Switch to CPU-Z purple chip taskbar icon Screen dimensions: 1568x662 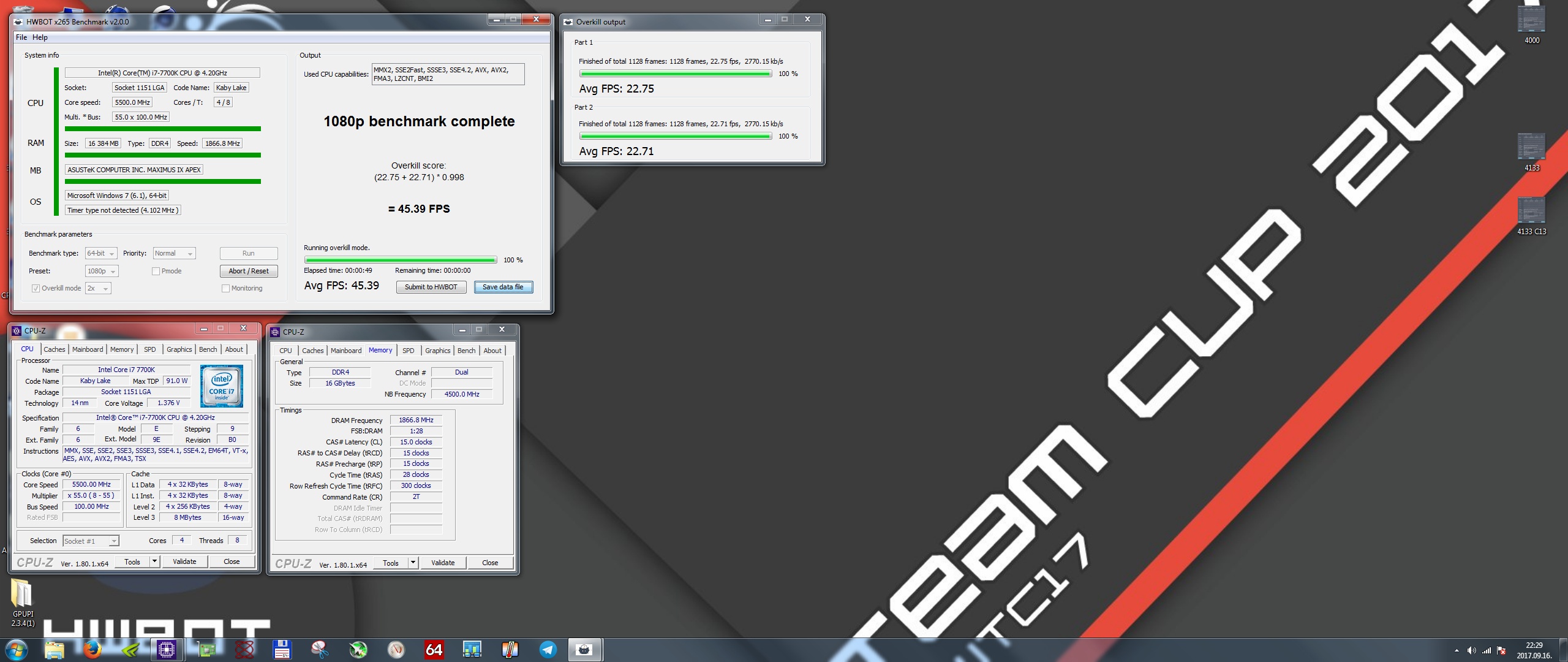pyautogui.click(x=166, y=650)
